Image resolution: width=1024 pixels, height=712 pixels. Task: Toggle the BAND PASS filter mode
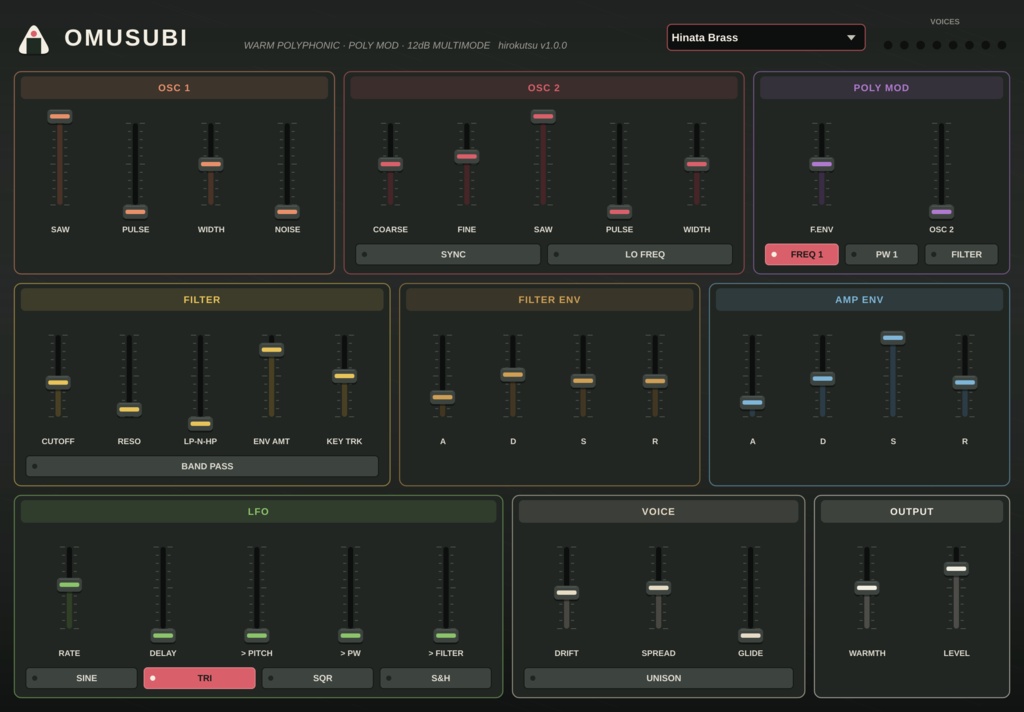[x=202, y=466]
